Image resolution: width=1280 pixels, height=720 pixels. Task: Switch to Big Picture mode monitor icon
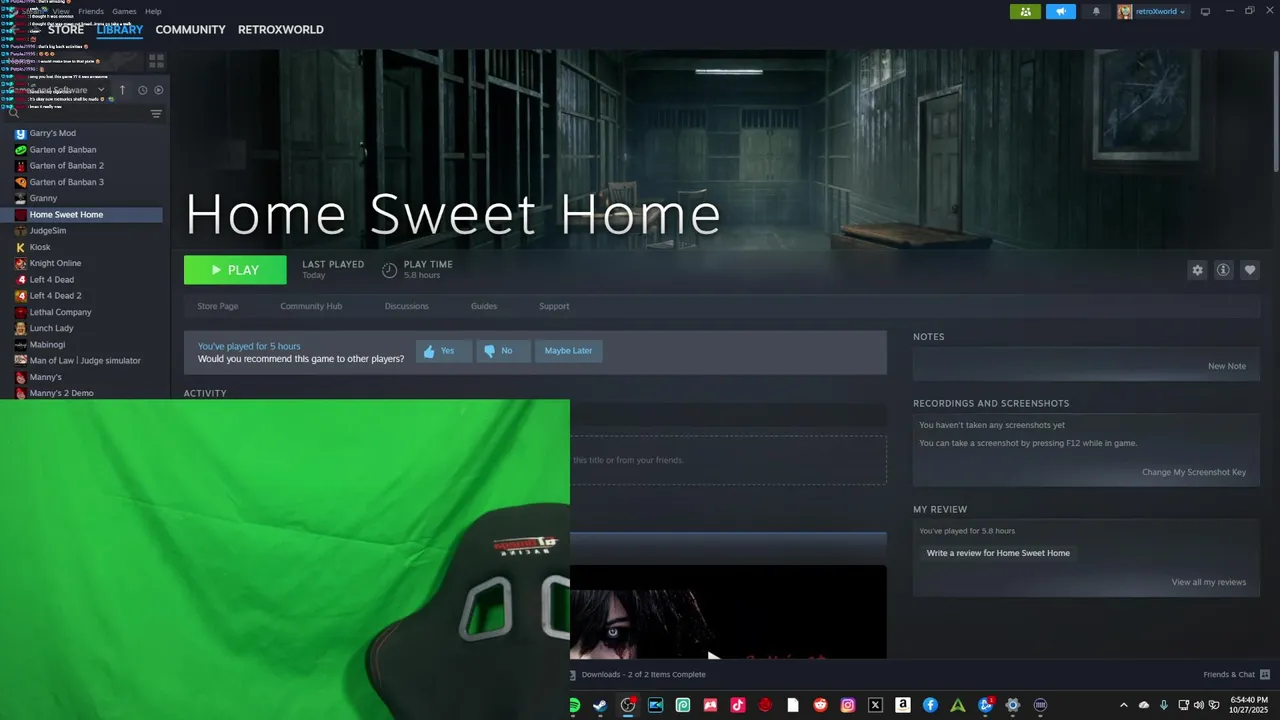1205,12
